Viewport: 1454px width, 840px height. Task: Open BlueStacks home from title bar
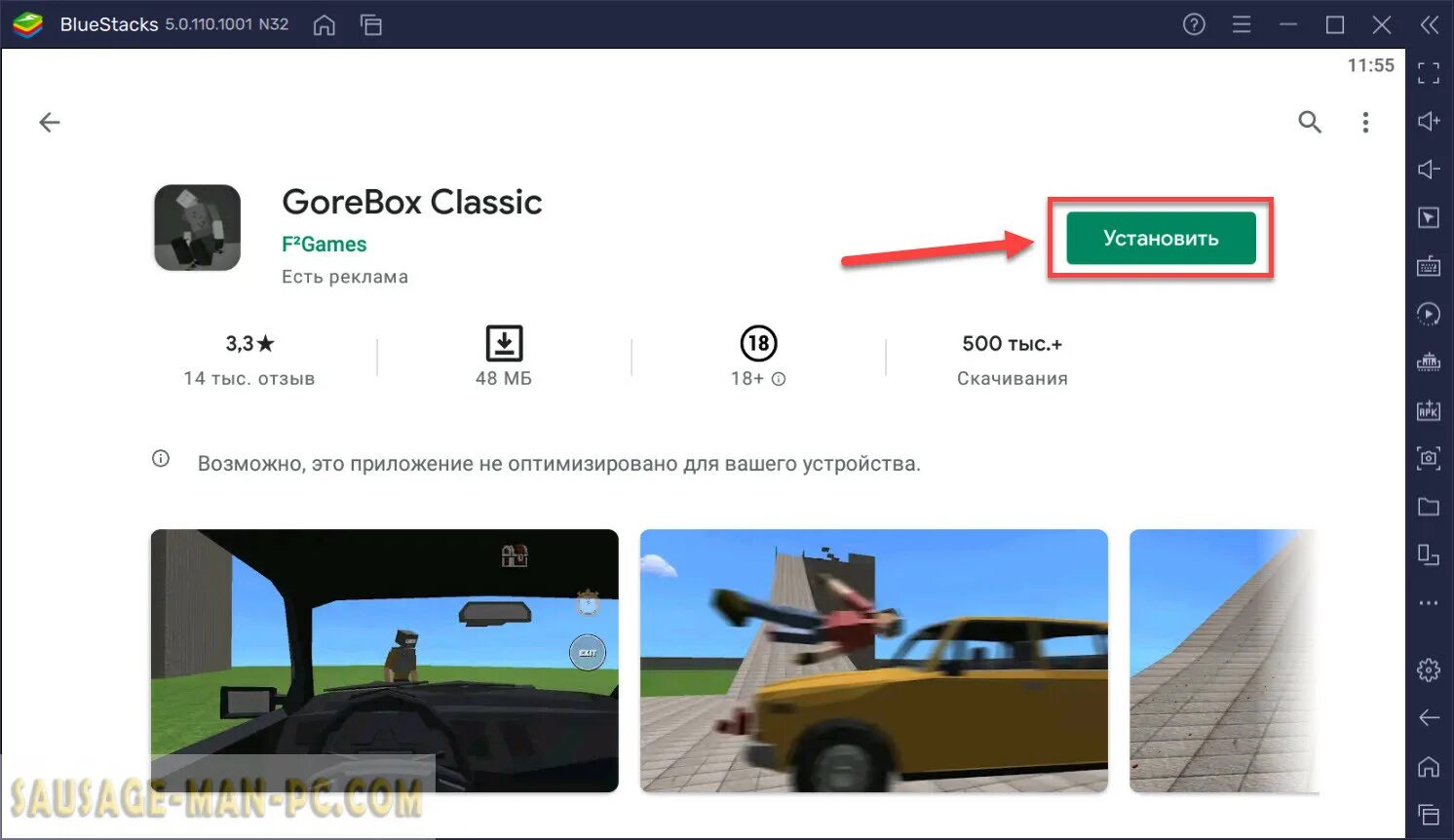[x=325, y=24]
